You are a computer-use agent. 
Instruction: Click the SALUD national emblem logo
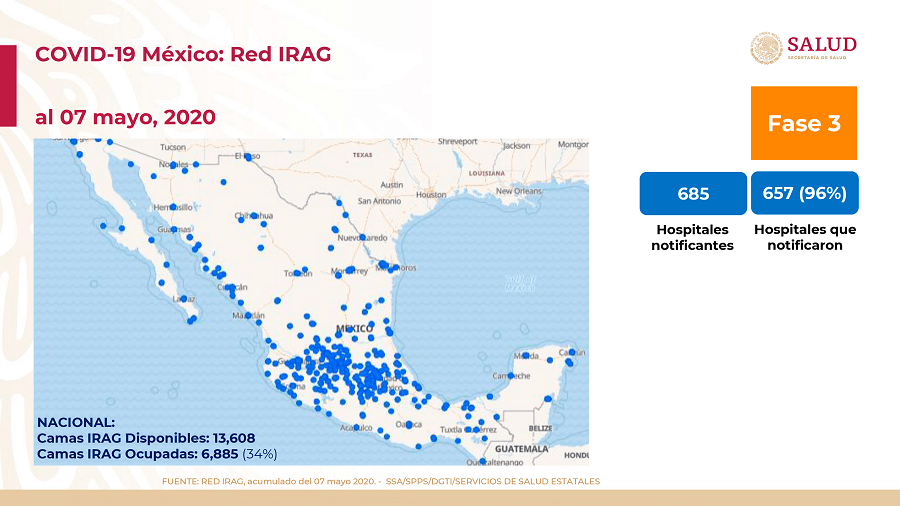click(766, 48)
